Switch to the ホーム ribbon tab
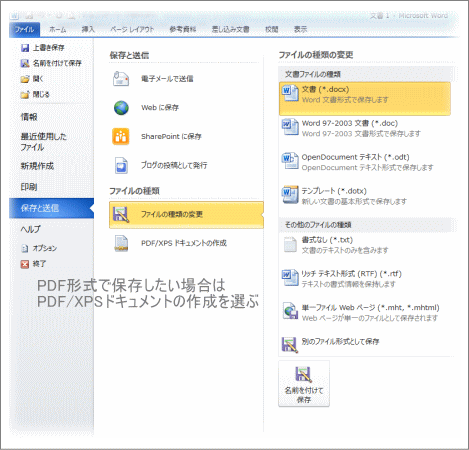Screen dimensions: 469x450 pos(58,29)
